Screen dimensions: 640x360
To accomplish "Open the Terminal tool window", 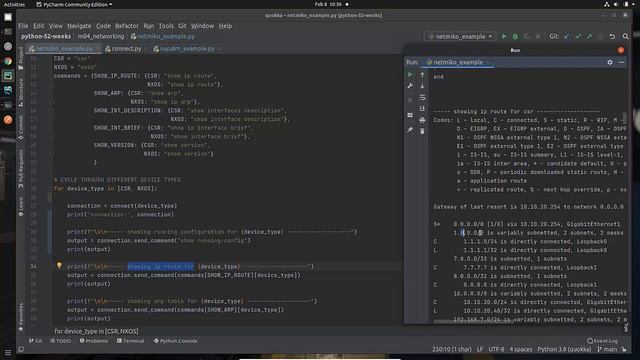I will (x=130, y=341).
